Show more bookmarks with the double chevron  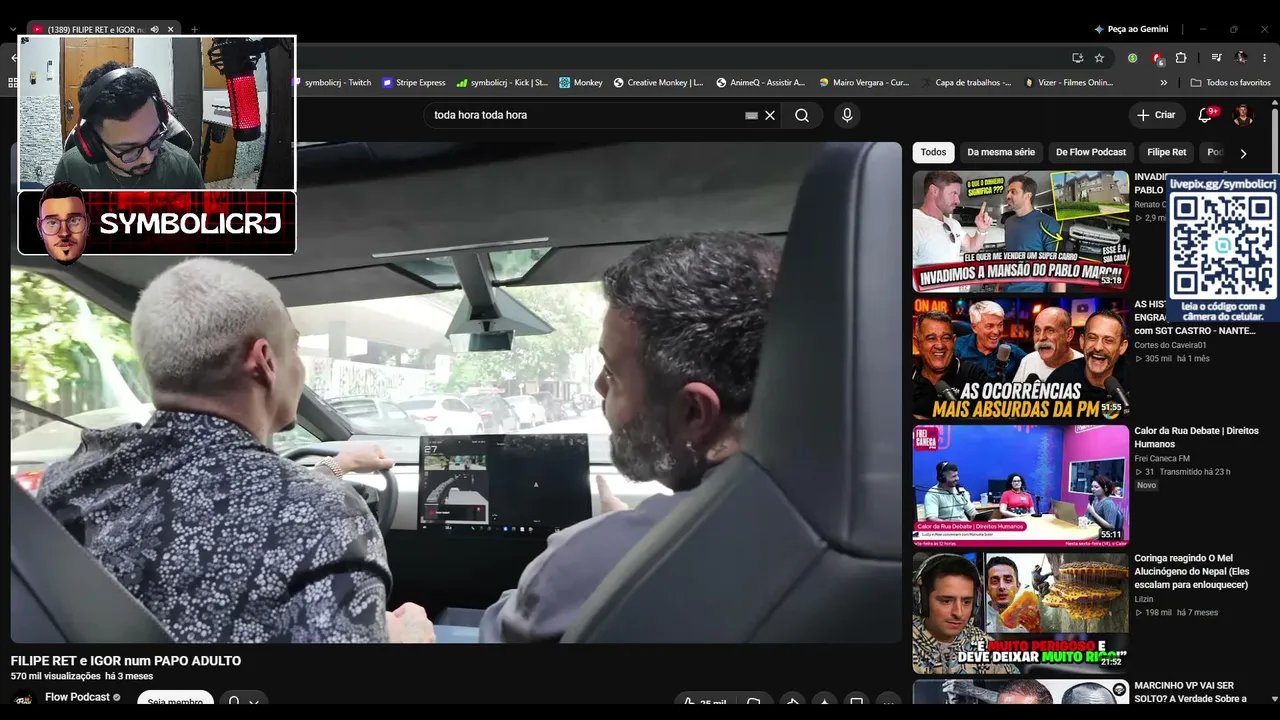tap(1164, 83)
